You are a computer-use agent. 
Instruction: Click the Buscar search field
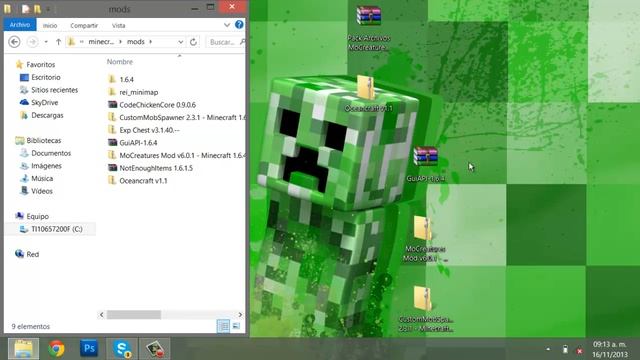tap(224, 42)
